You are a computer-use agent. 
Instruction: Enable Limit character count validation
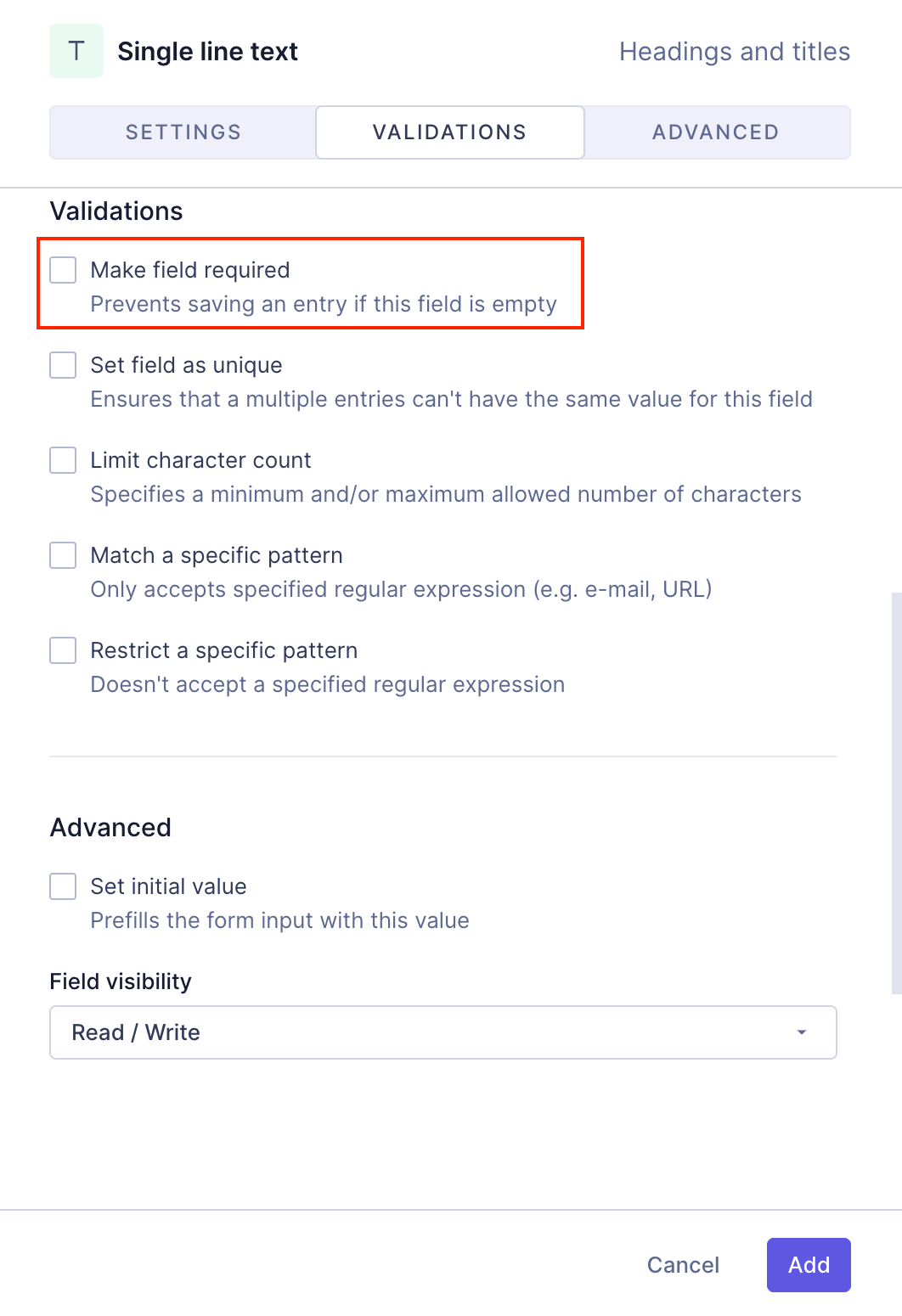coord(63,459)
